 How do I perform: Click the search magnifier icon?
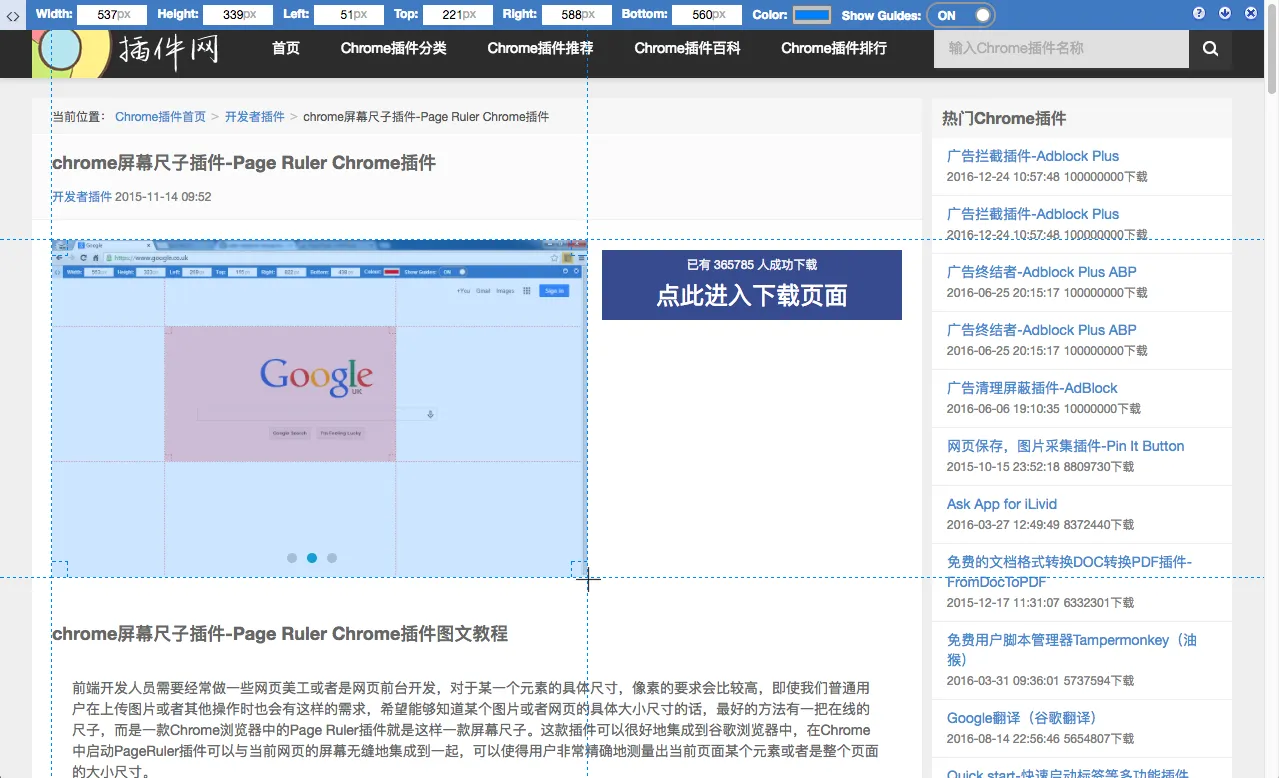[1210, 48]
